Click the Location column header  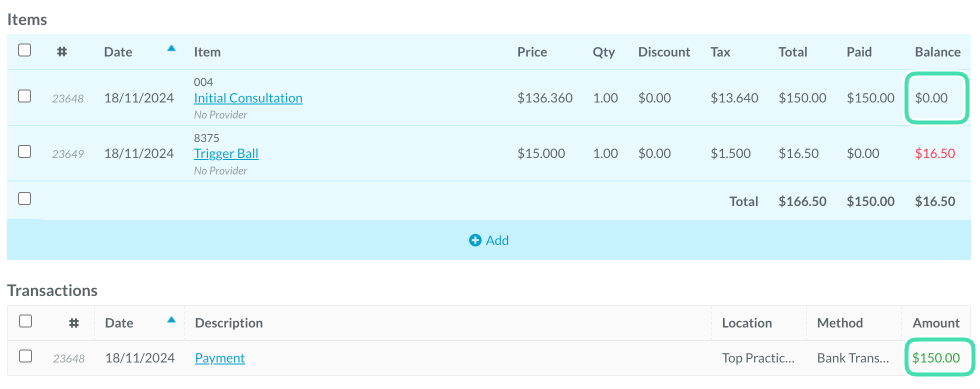[x=747, y=323]
